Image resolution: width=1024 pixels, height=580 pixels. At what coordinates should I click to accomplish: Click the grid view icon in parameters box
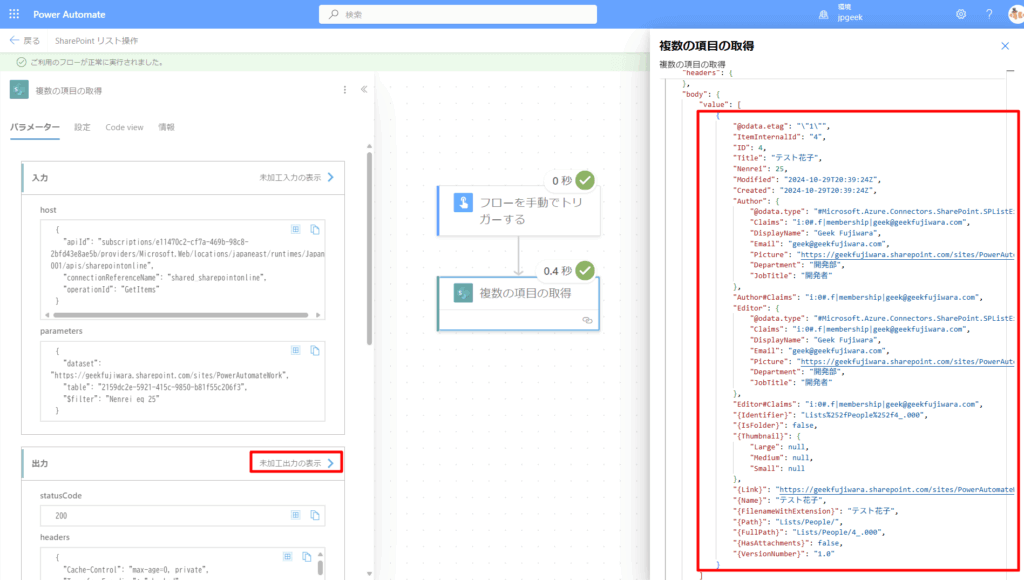296,351
